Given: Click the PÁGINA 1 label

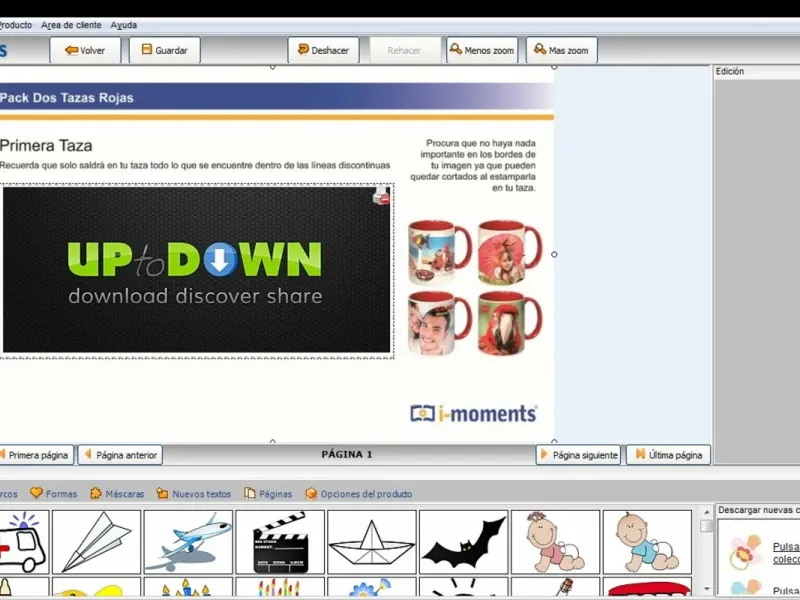Looking at the screenshot, I should [x=347, y=454].
